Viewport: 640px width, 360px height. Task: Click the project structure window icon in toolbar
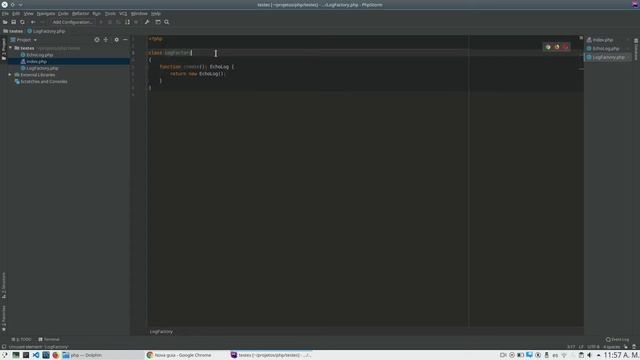pos(158,22)
